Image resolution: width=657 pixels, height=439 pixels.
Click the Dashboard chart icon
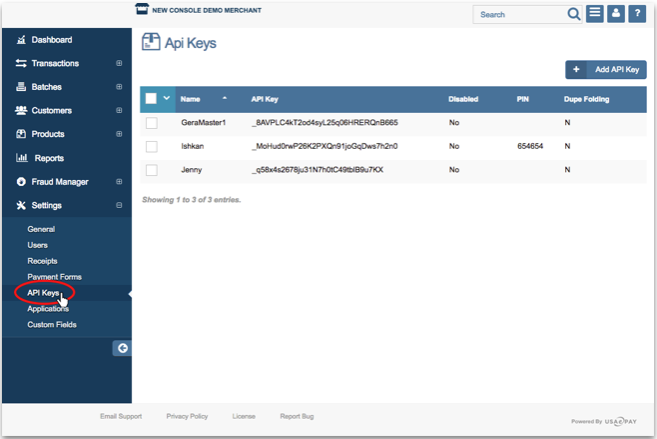pos(22,40)
